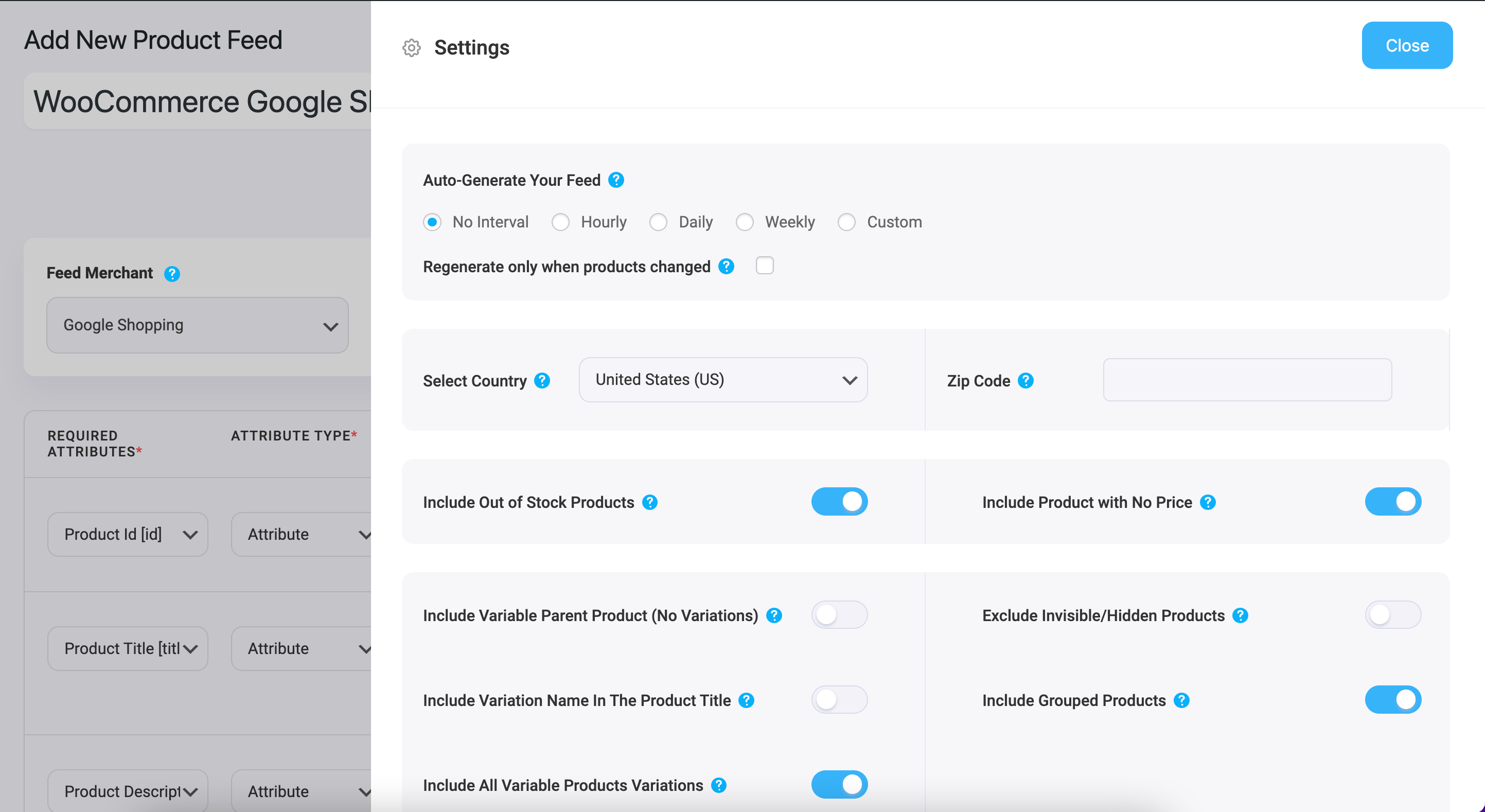Open Attribute type dropdown in Product Description row
This screenshot has width=1485, height=812.
coord(301,791)
